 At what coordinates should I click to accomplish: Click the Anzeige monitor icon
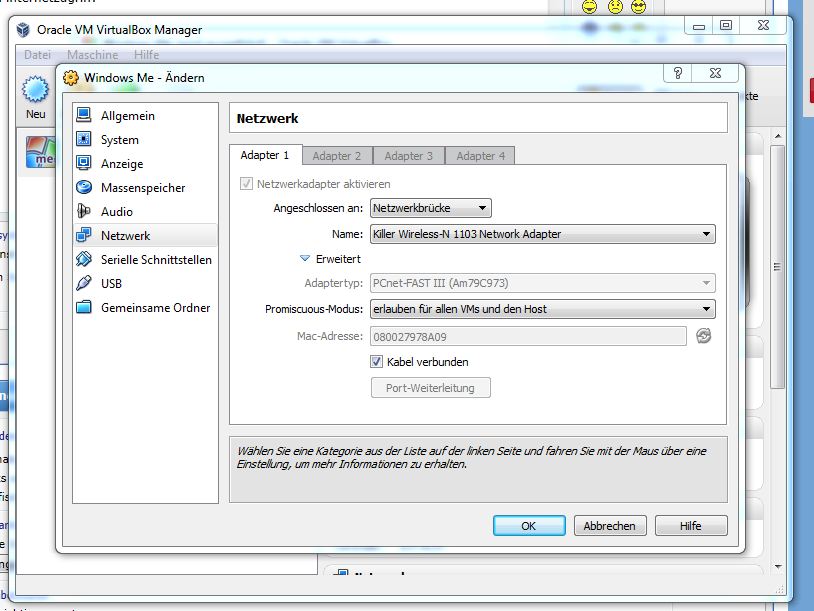pos(84,162)
